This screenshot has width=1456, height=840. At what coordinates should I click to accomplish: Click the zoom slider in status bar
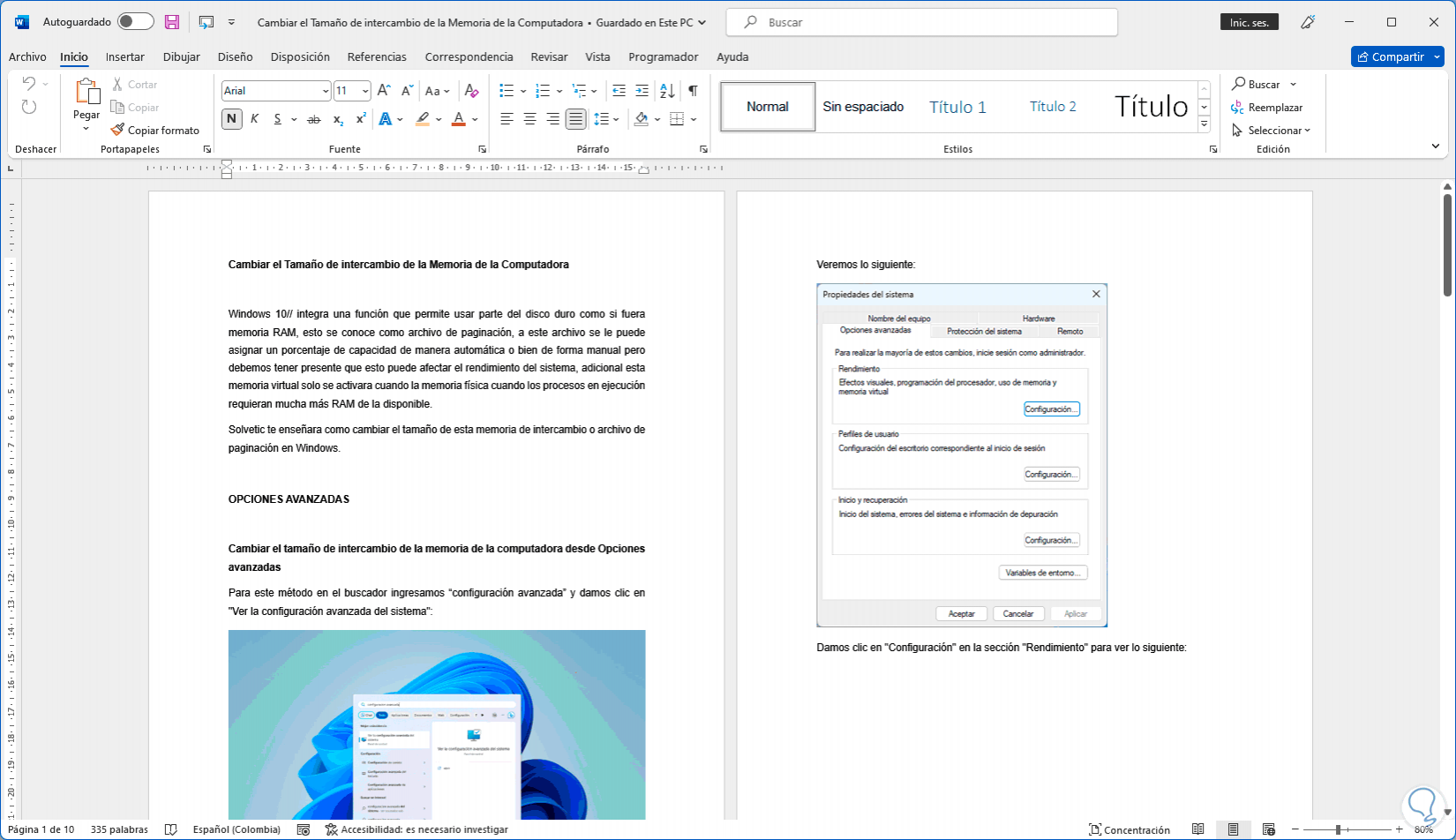[1340, 829]
